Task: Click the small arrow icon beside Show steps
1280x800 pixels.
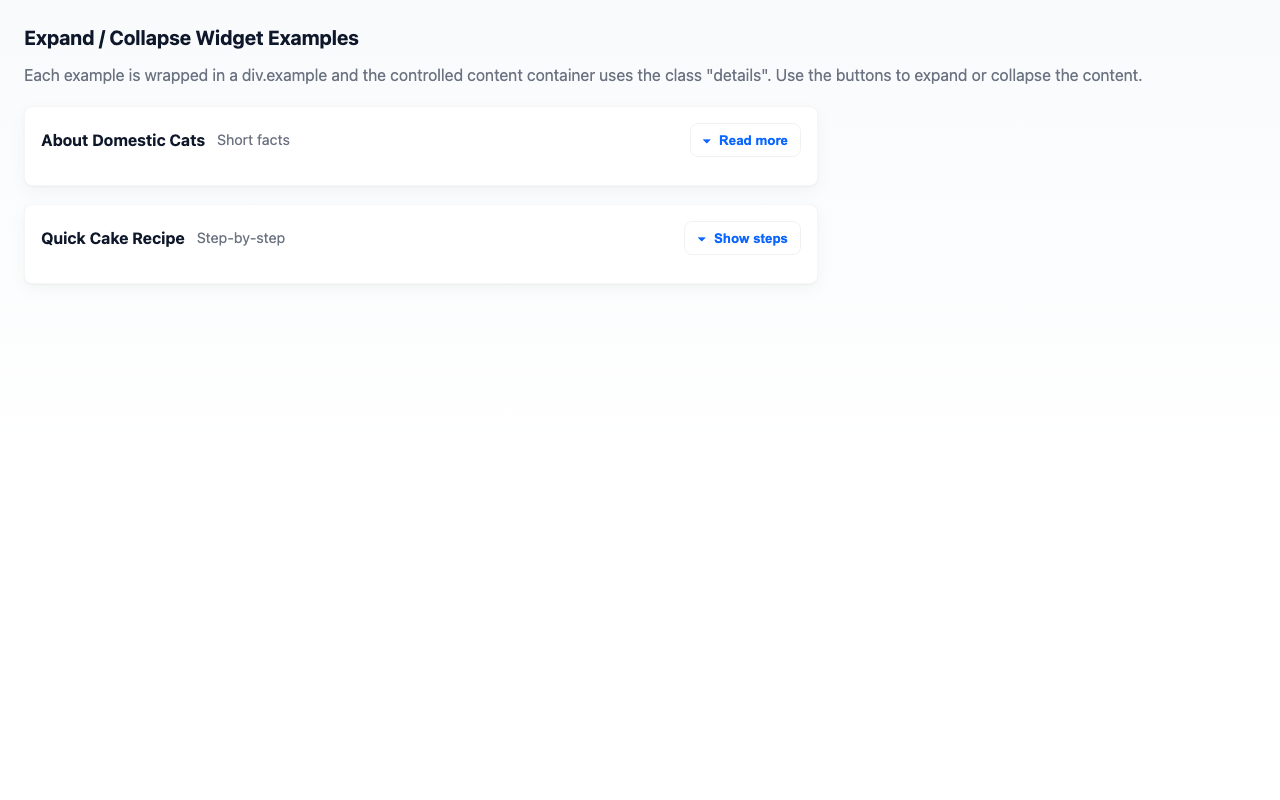Action: (701, 238)
